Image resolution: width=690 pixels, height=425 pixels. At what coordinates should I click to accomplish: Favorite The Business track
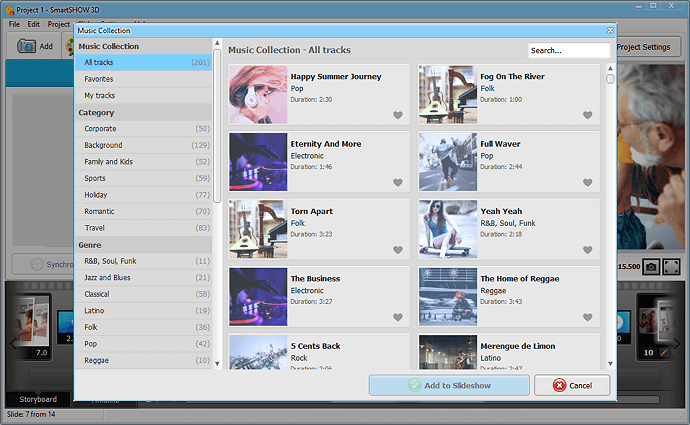(398, 317)
